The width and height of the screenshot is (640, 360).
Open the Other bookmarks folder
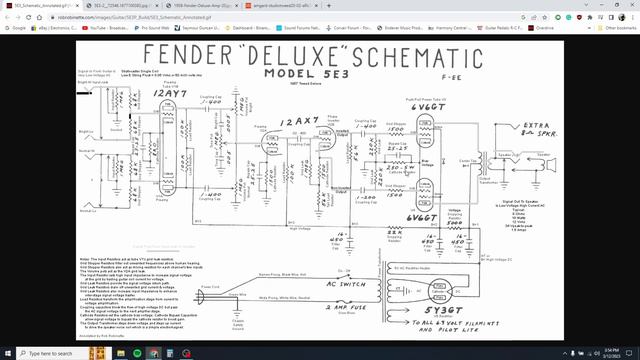[617, 28]
